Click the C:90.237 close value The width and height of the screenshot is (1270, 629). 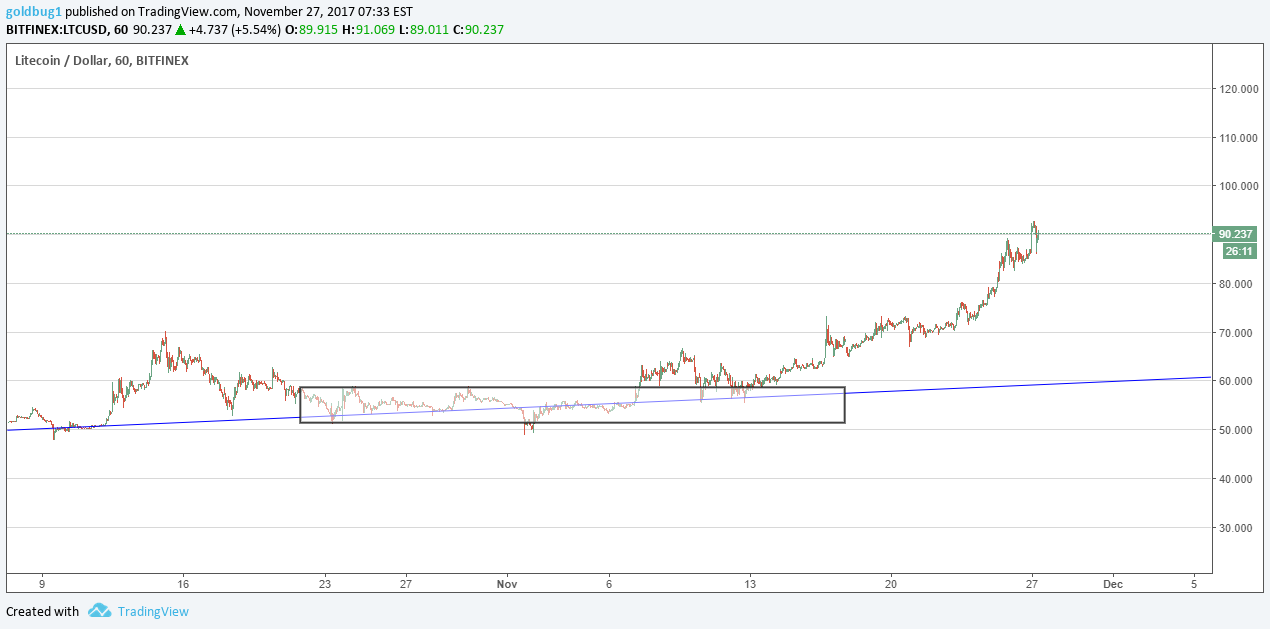[477, 29]
